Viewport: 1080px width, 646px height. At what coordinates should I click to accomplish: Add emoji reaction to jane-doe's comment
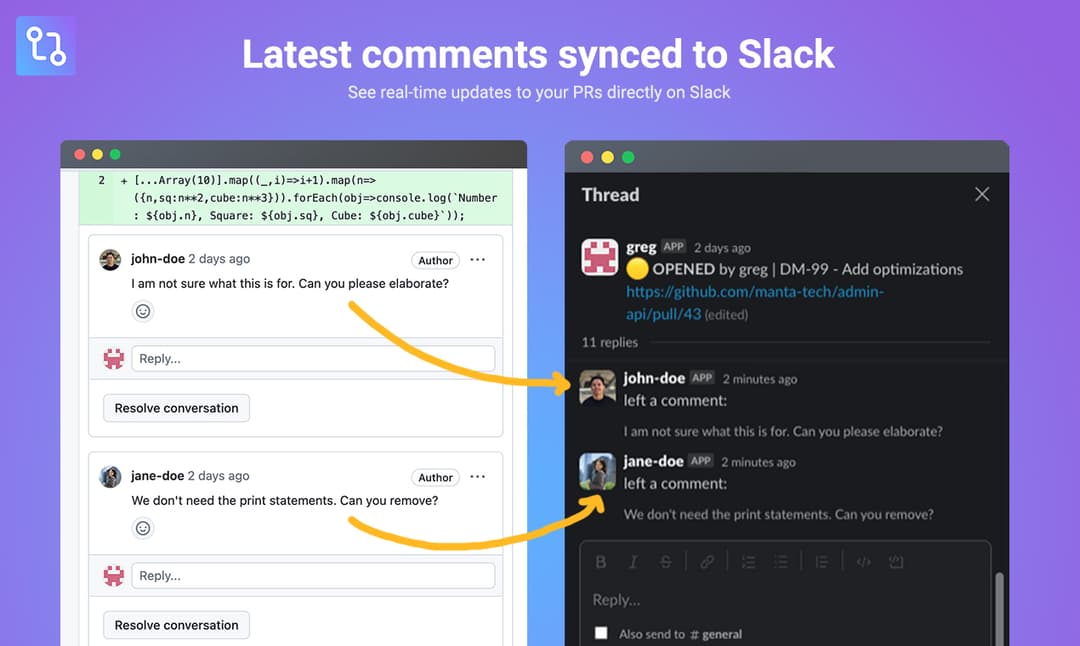pos(143,528)
